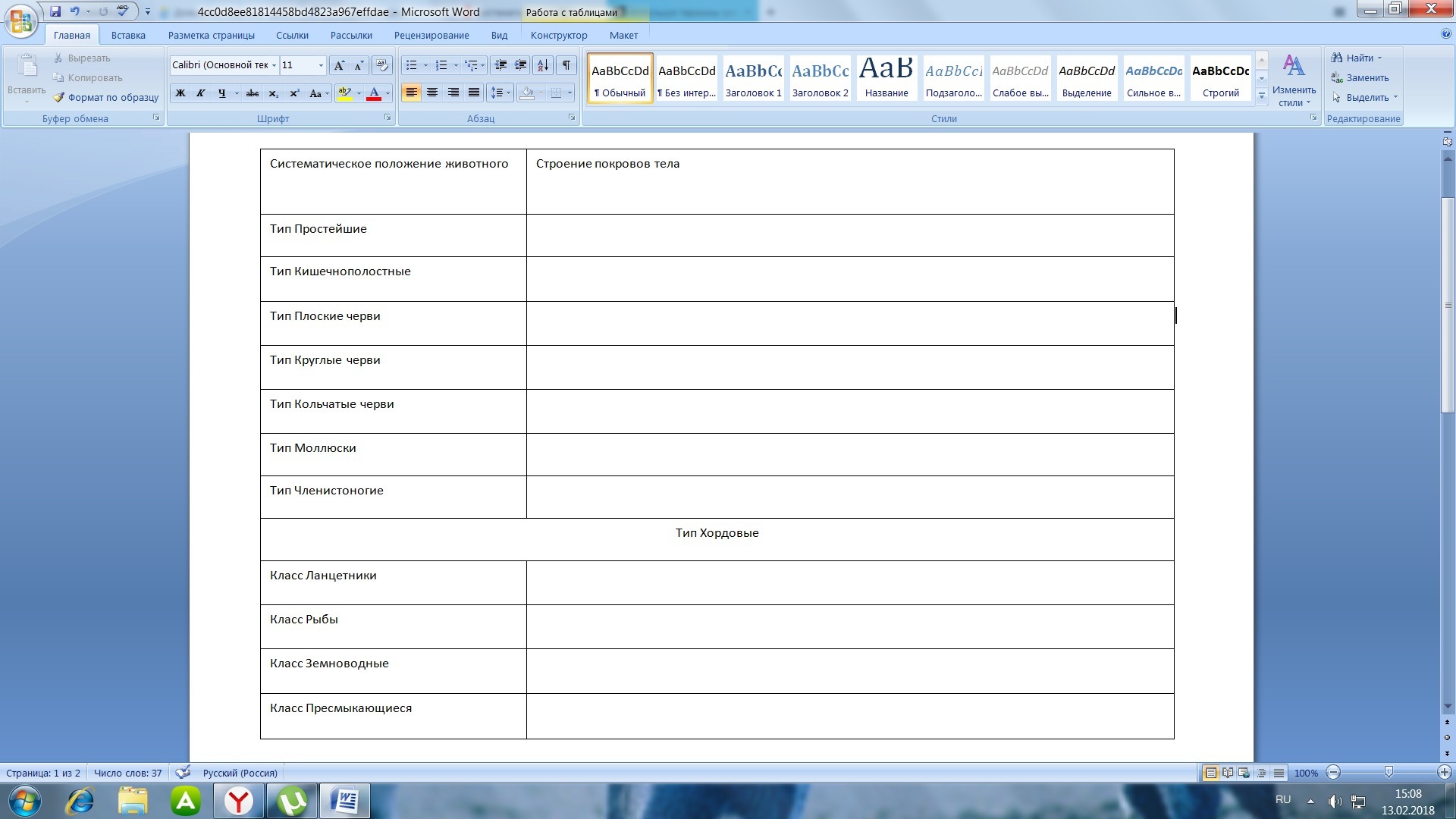Click the Subscript icon
This screenshot has height=819, width=1456.
coord(274,93)
